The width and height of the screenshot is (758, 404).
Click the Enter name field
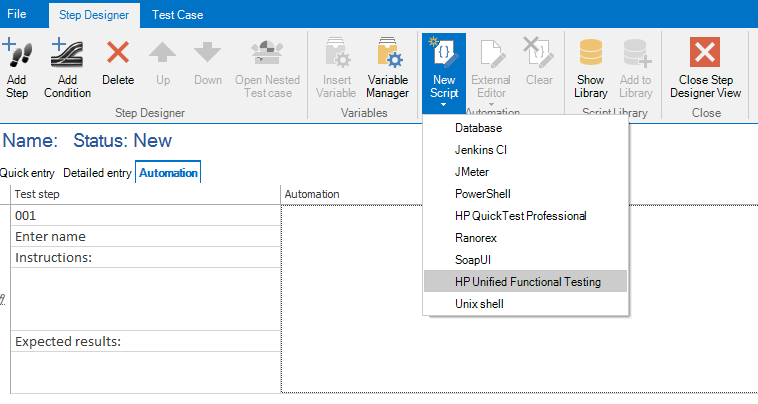tap(146, 237)
